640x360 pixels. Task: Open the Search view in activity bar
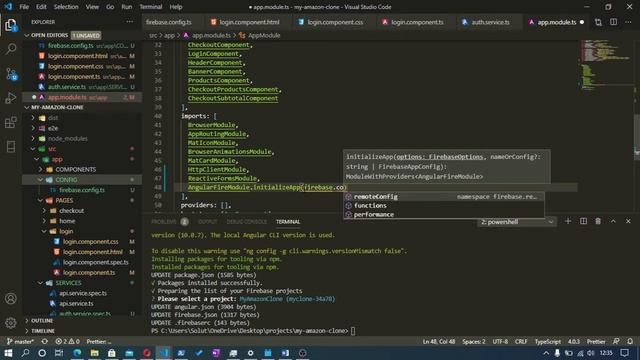pyautogui.click(x=11, y=49)
